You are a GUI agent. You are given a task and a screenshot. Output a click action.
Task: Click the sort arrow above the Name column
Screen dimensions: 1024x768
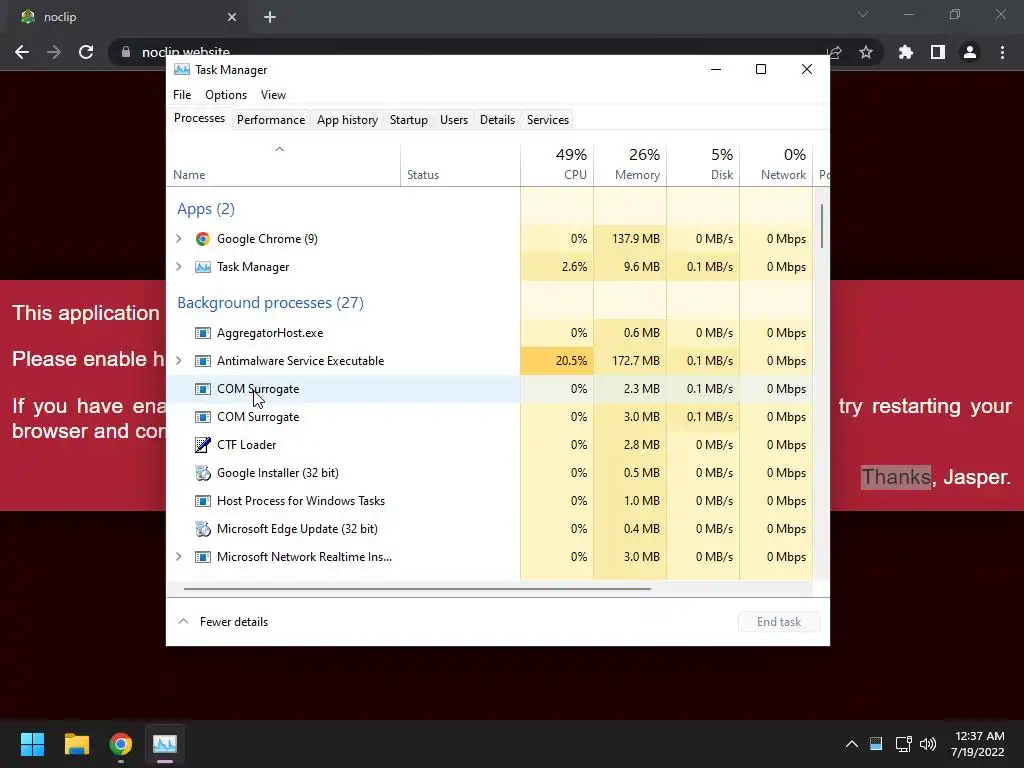coord(280,150)
